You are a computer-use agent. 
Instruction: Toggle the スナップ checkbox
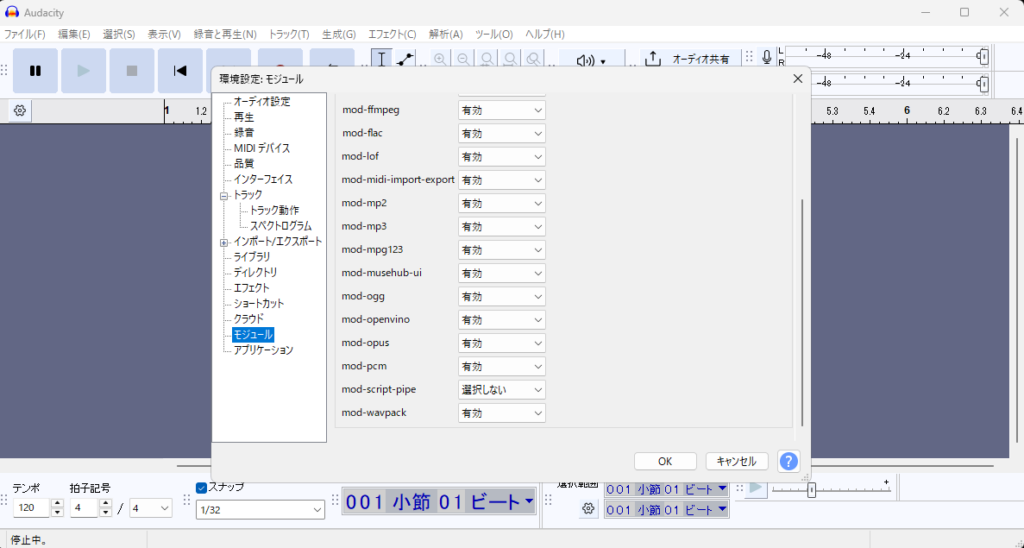pyautogui.click(x=201, y=487)
